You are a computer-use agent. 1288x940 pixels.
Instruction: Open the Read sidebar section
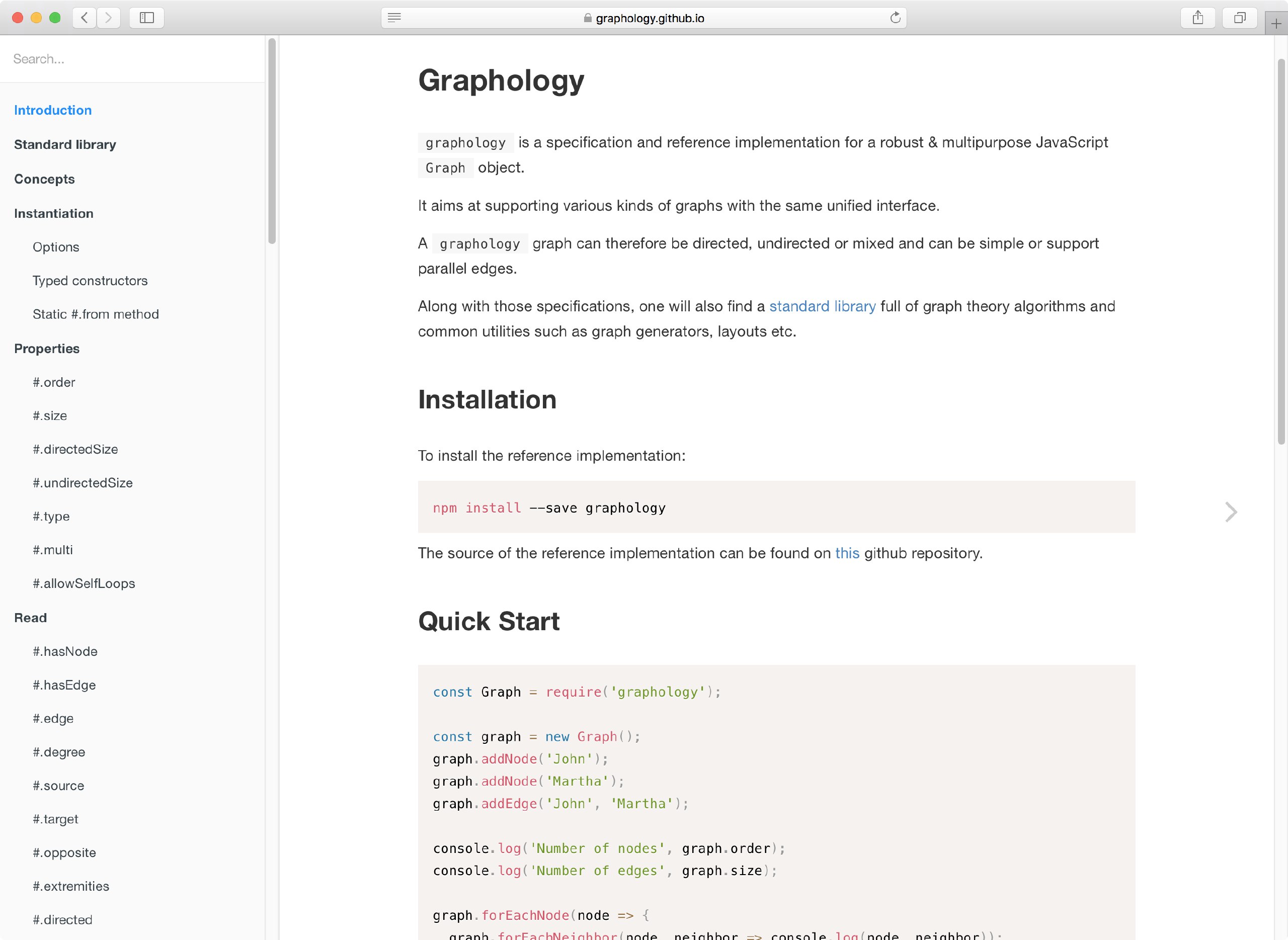[x=30, y=618]
